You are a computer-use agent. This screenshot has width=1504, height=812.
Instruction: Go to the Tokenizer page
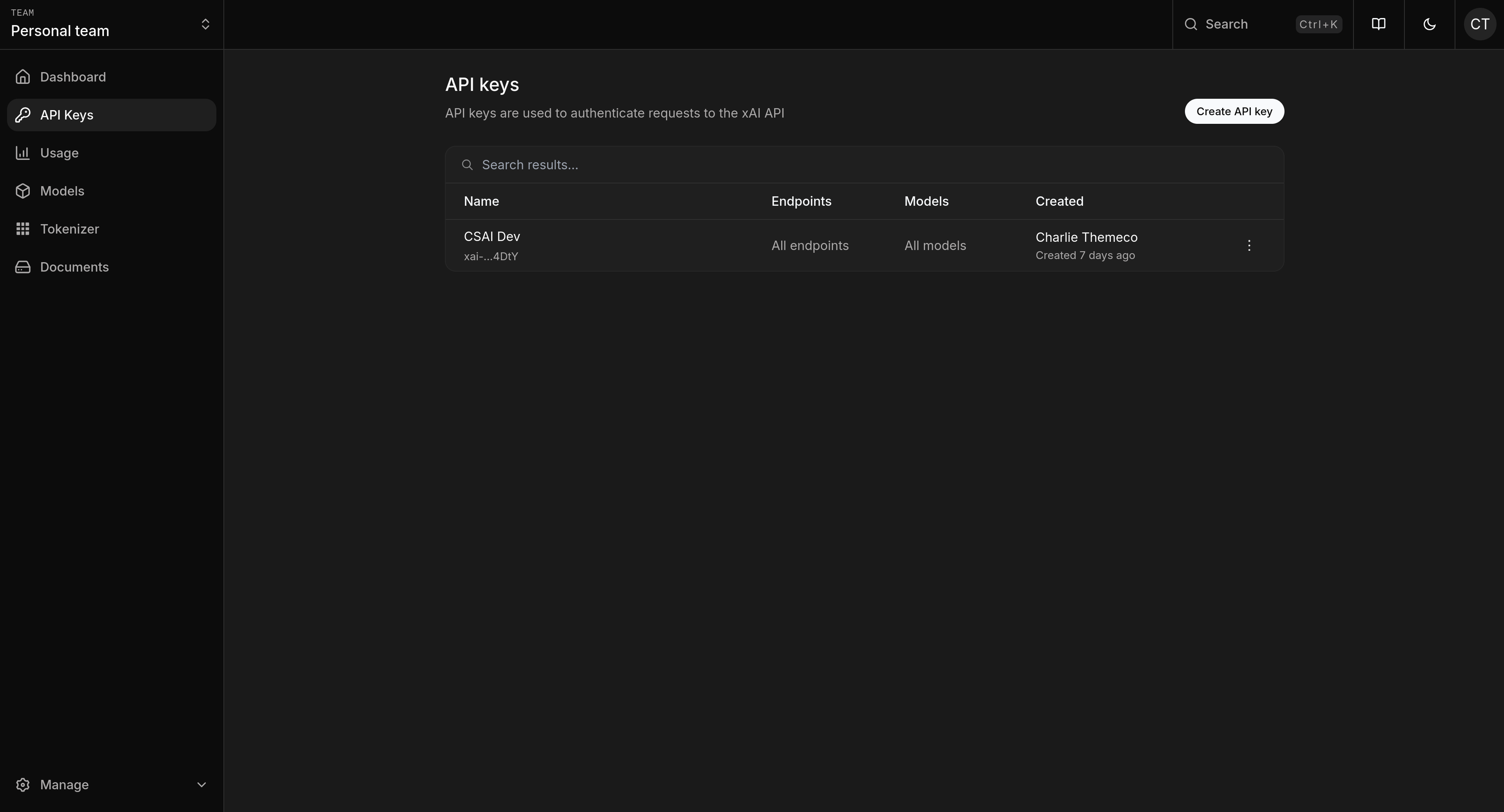coord(69,229)
